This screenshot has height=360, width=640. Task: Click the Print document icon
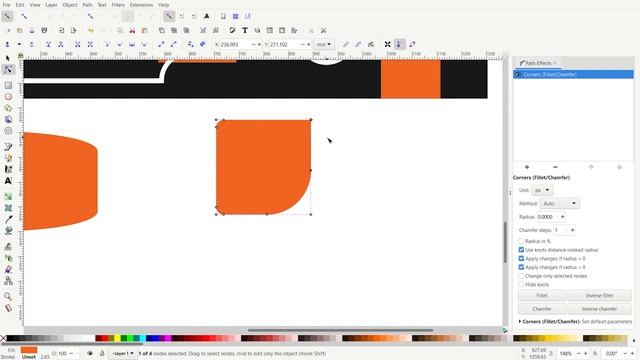[44, 31]
